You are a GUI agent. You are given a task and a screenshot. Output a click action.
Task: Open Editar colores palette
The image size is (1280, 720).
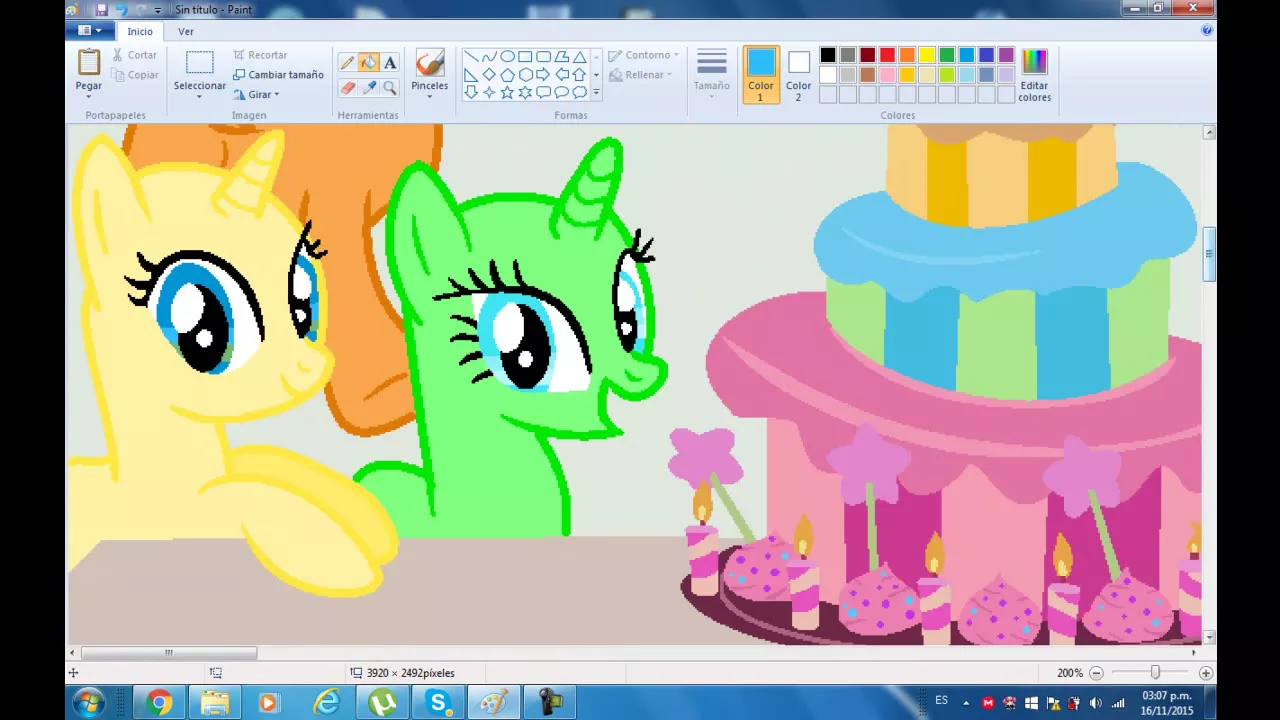point(1034,75)
